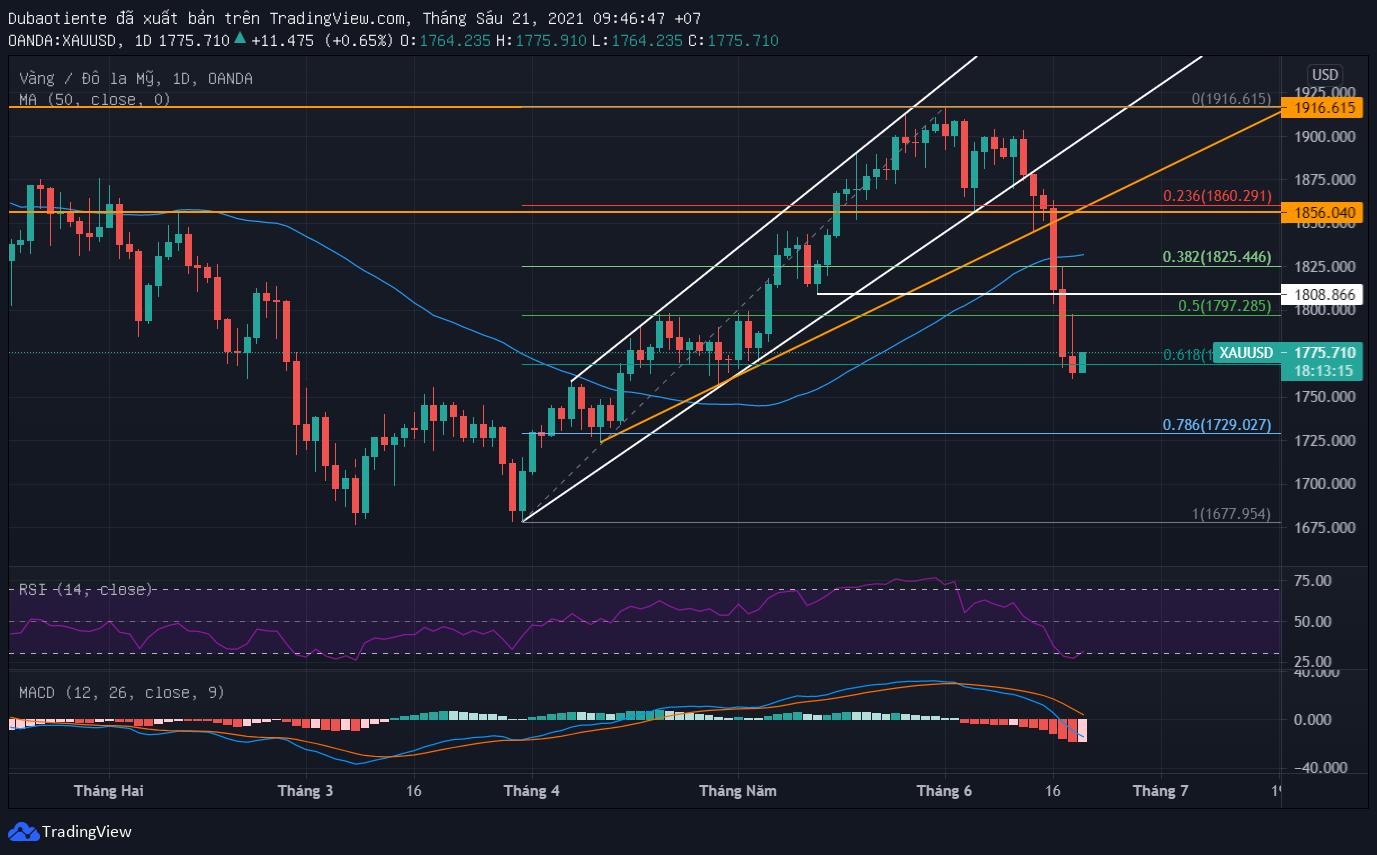
Task: Click the MACD 40.000 scale value
Action: click(1318, 672)
